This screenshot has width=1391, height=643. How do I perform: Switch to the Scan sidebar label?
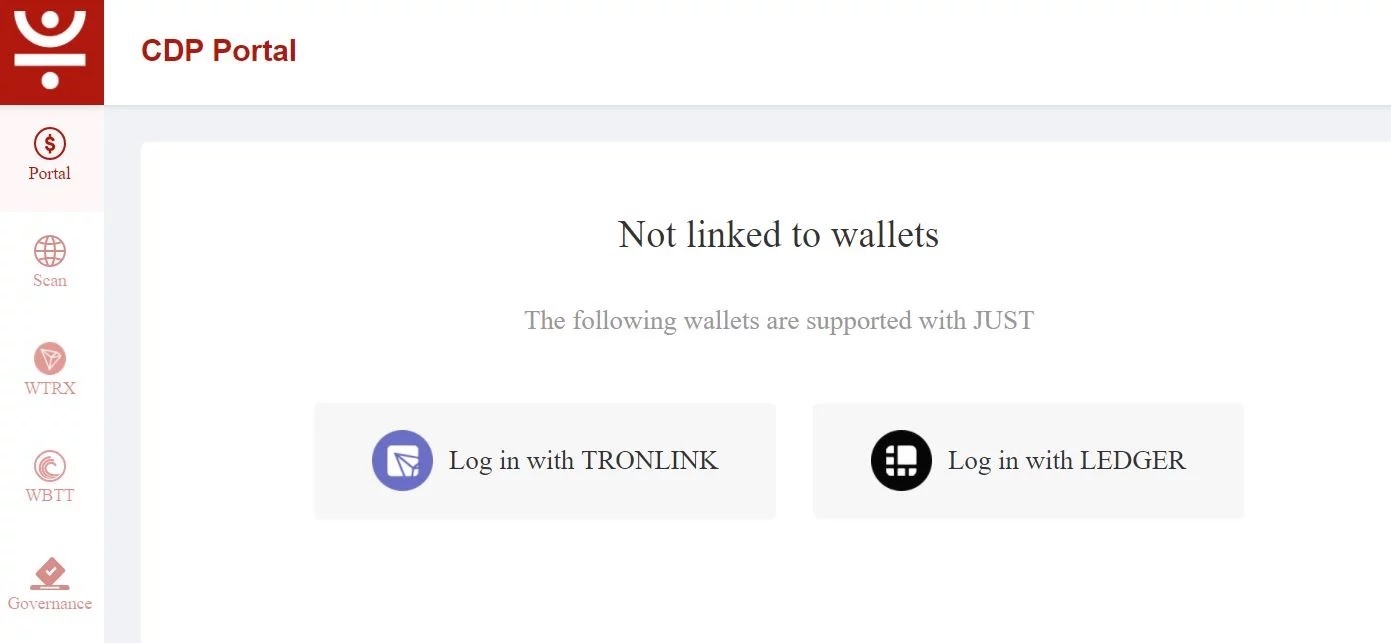click(50, 280)
